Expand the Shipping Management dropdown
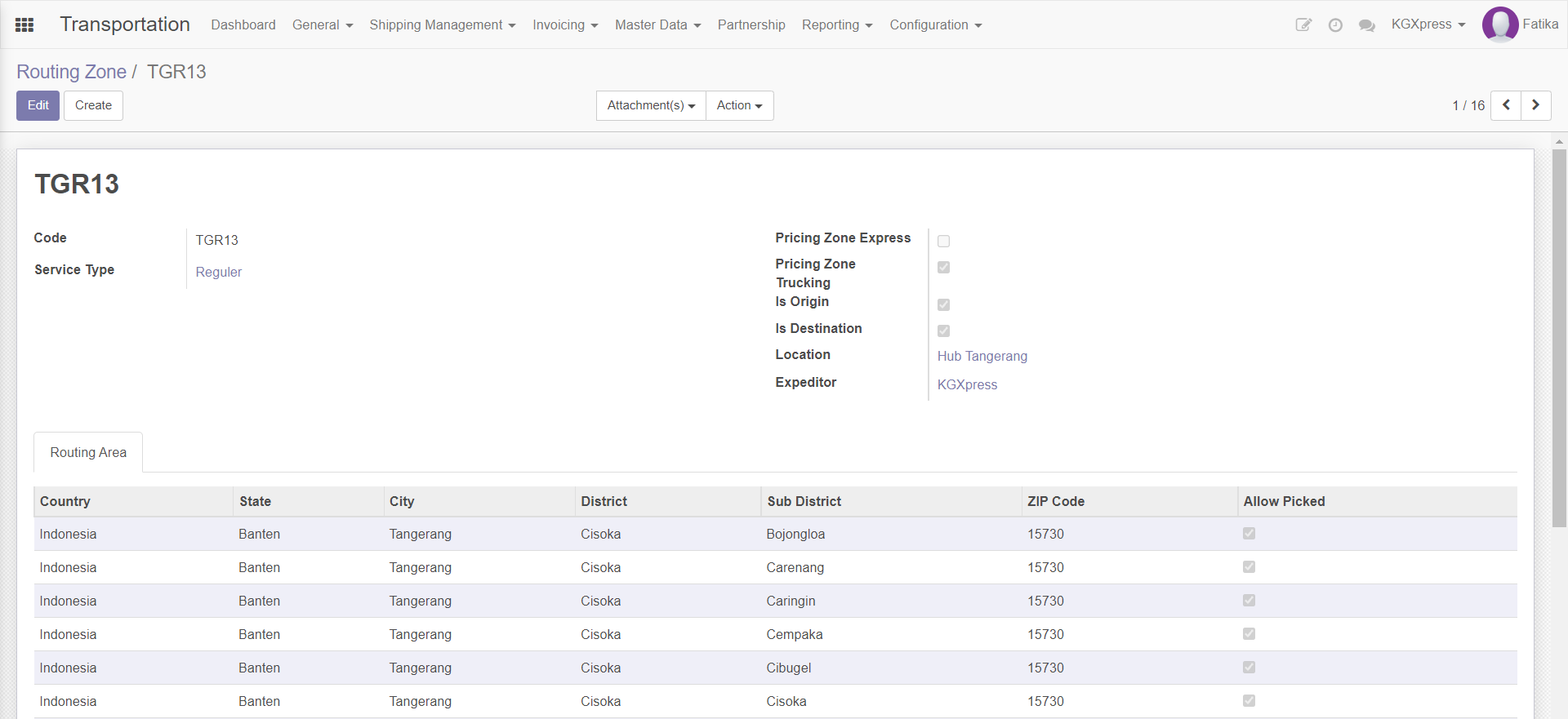 [443, 25]
